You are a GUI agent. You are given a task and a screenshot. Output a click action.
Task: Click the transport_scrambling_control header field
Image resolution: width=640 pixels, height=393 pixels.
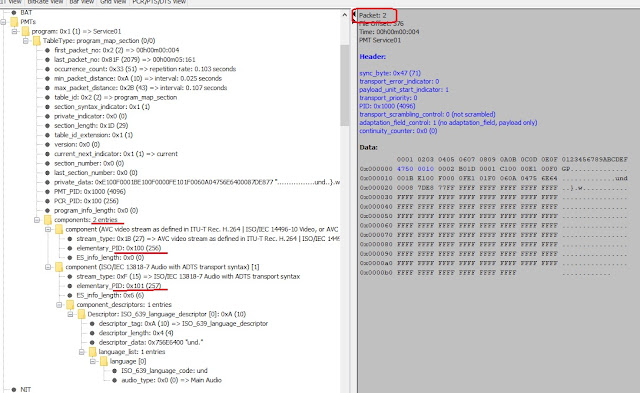pos(427,114)
